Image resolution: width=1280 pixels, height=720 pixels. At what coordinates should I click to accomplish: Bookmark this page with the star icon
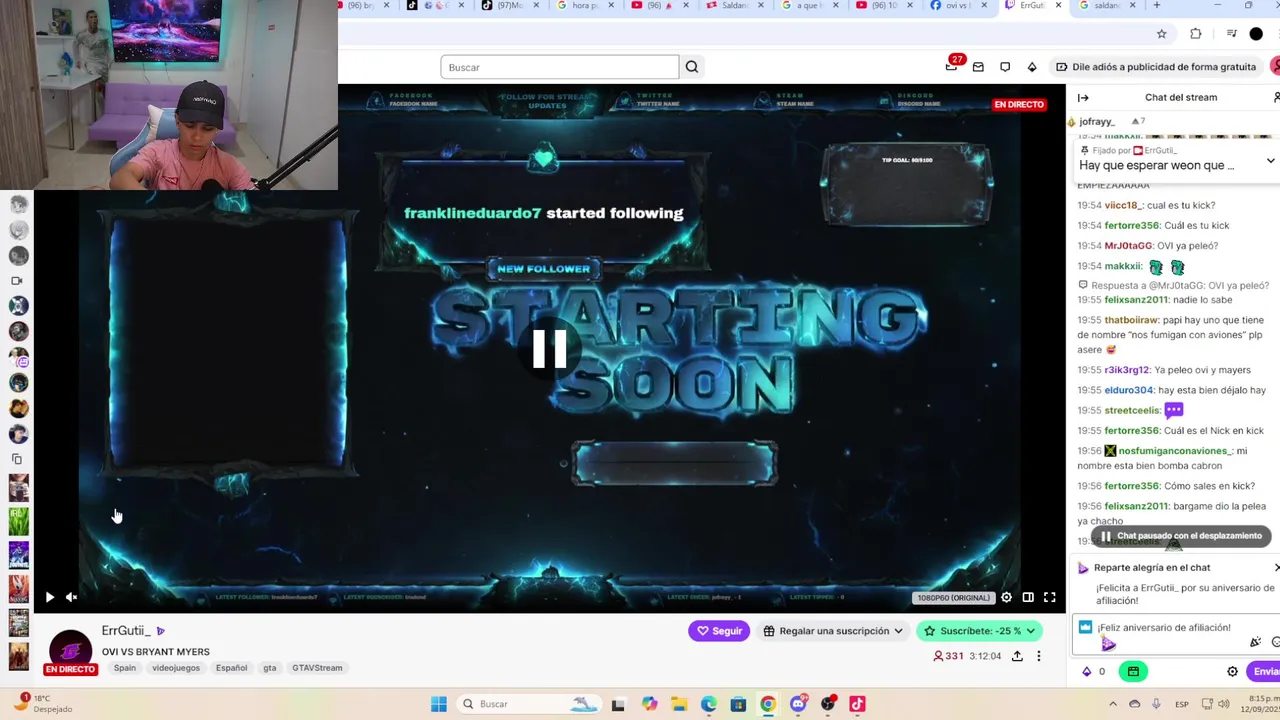pyautogui.click(x=1161, y=34)
